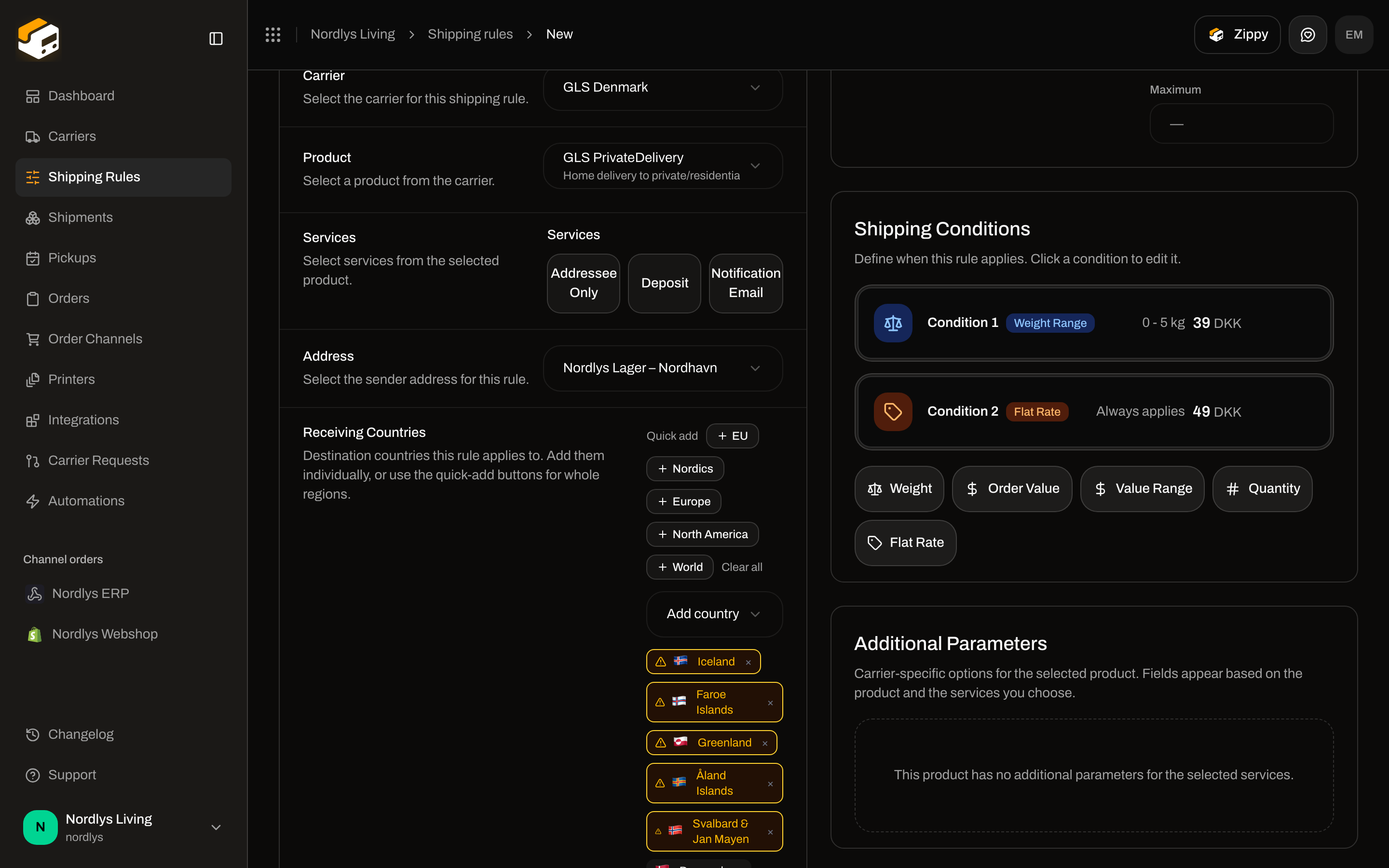Remove Svalbard & Jan Mayen country chip
Screen dimensions: 1389x868
(770, 832)
